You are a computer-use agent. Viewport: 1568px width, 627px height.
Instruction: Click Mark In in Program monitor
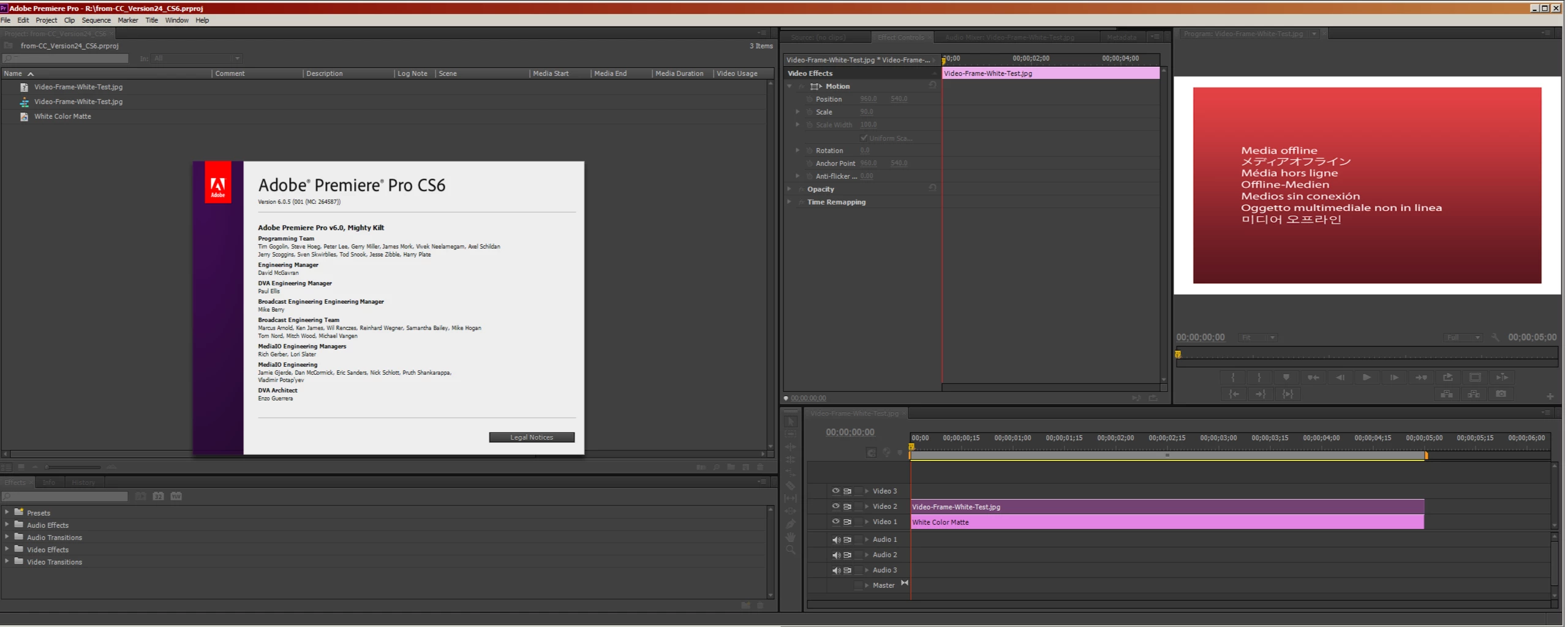pos(1233,377)
